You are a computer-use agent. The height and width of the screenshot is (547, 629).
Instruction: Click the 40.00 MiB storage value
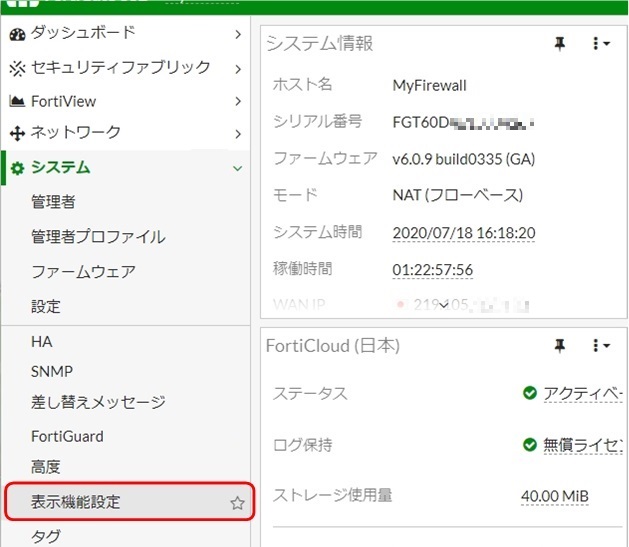click(554, 496)
